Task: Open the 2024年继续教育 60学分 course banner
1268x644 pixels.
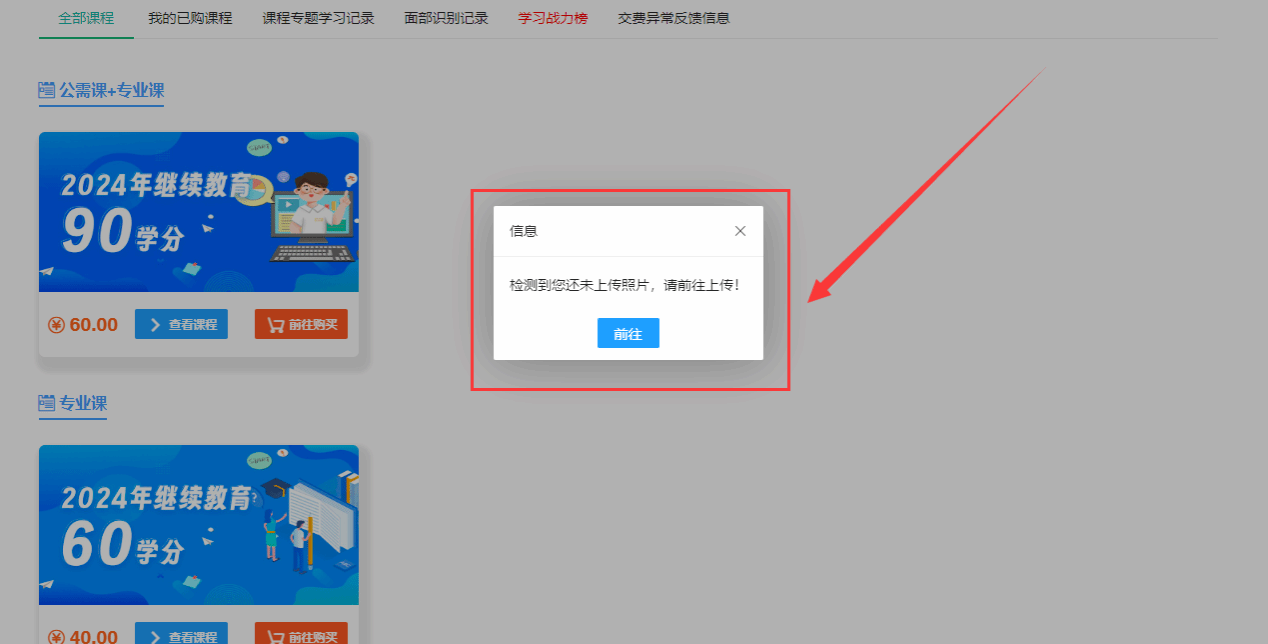Action: tap(198, 525)
